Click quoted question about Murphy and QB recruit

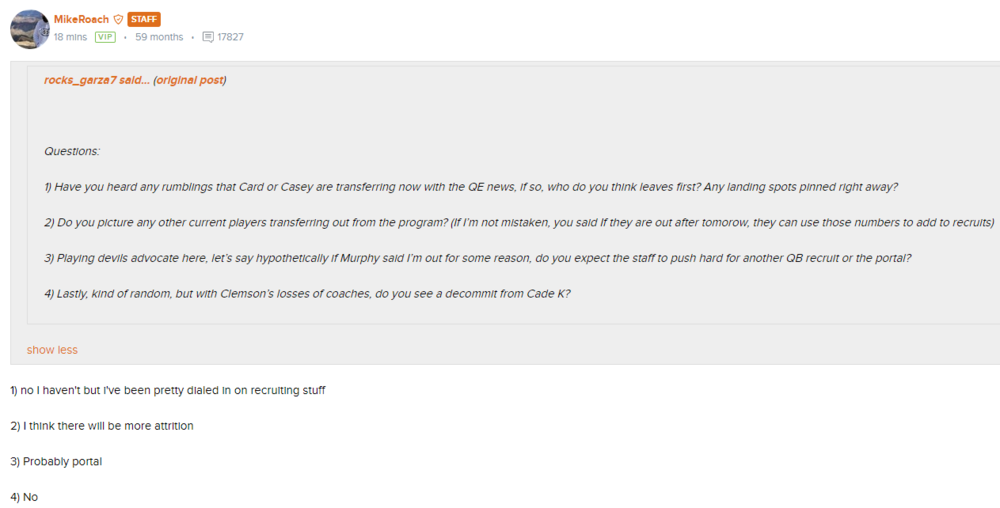pos(477,258)
